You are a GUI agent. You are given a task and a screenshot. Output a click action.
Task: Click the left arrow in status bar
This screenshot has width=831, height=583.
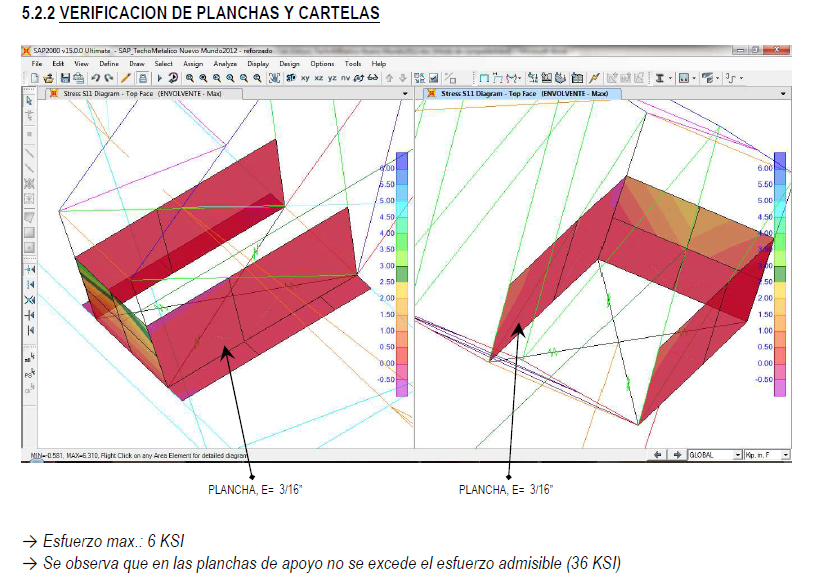(658, 454)
